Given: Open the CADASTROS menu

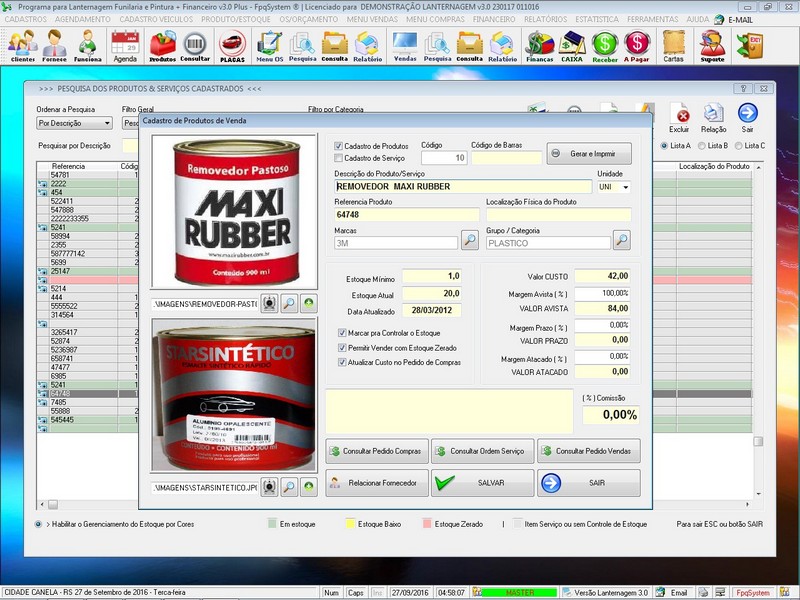Looking at the screenshot, I should point(26,19).
